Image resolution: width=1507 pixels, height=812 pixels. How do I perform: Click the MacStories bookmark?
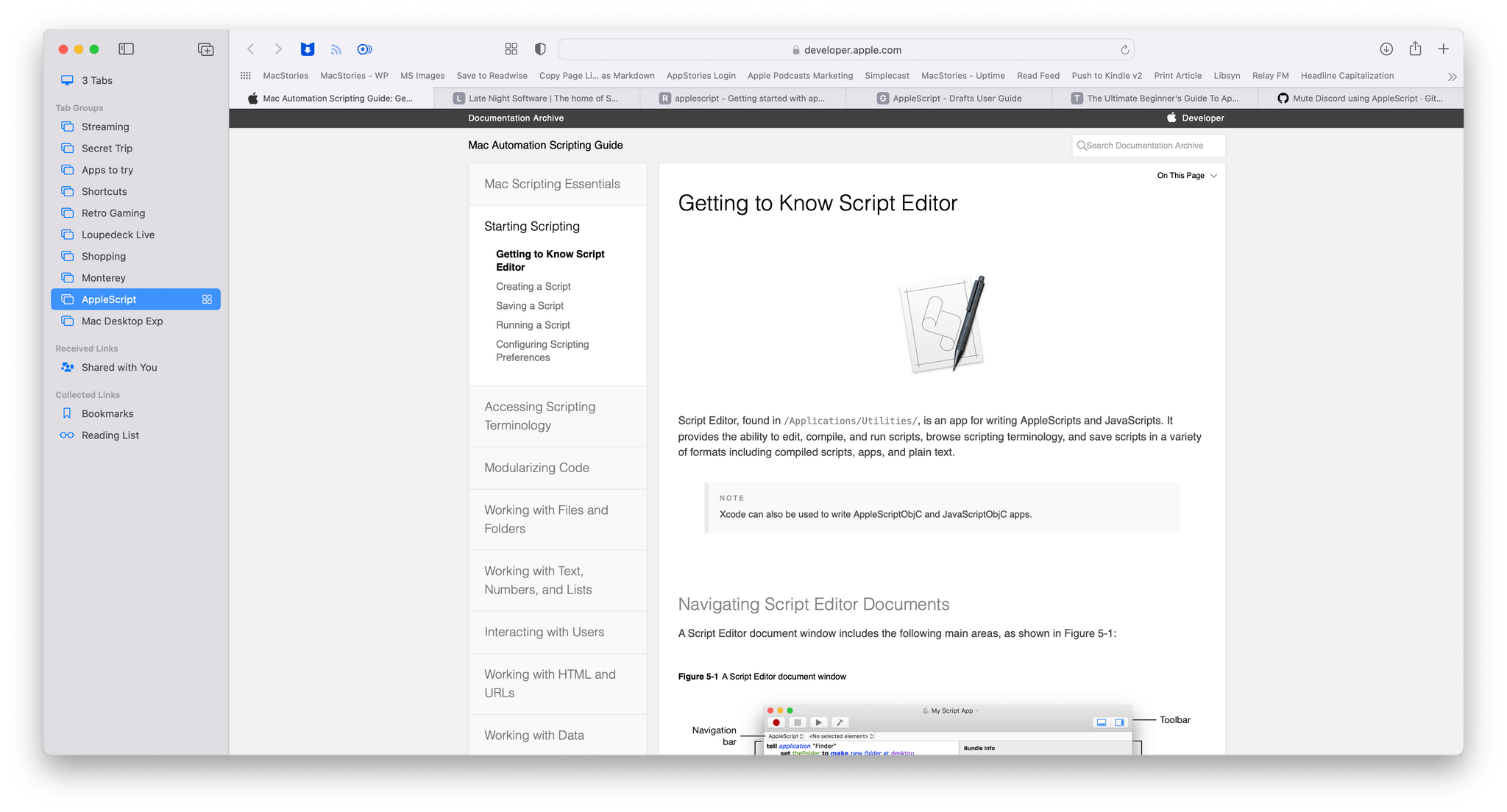coord(286,76)
